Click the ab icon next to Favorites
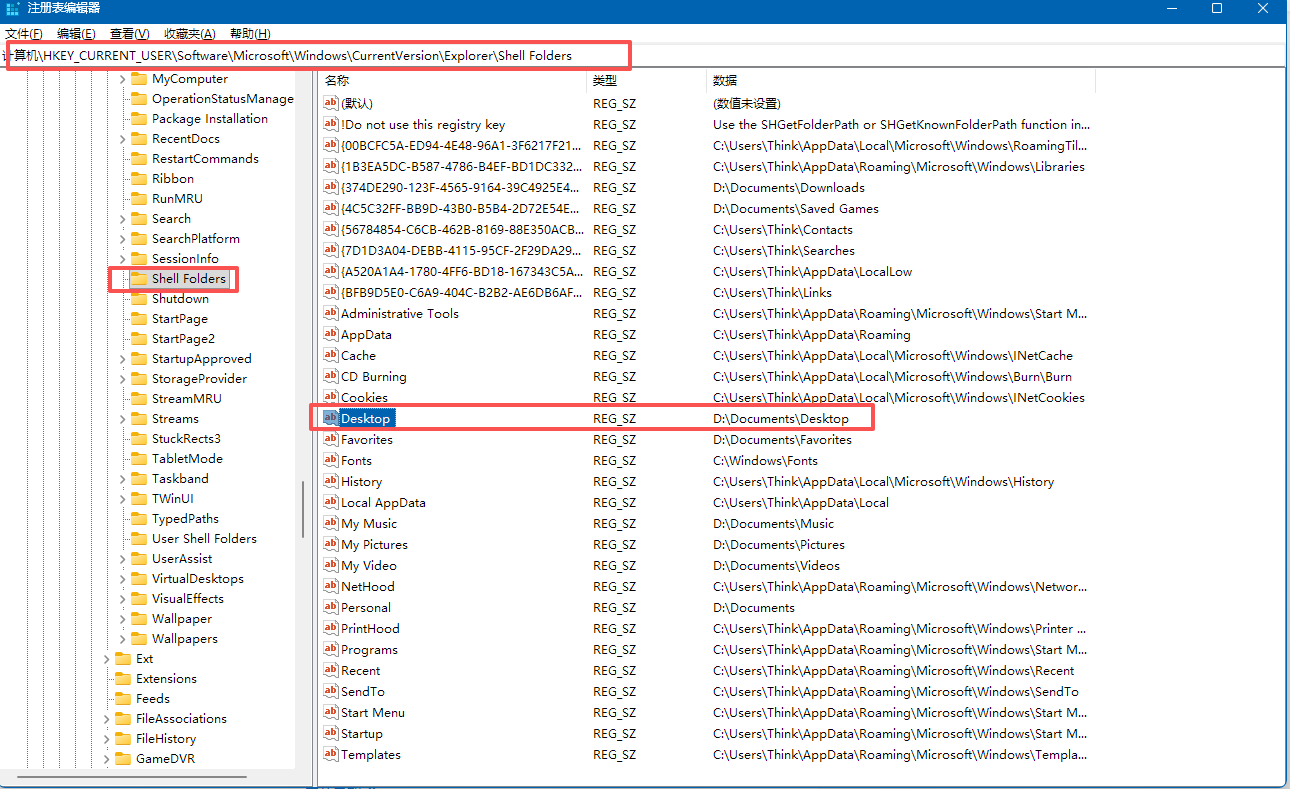Image resolution: width=1290 pixels, height=789 pixels. 331,439
